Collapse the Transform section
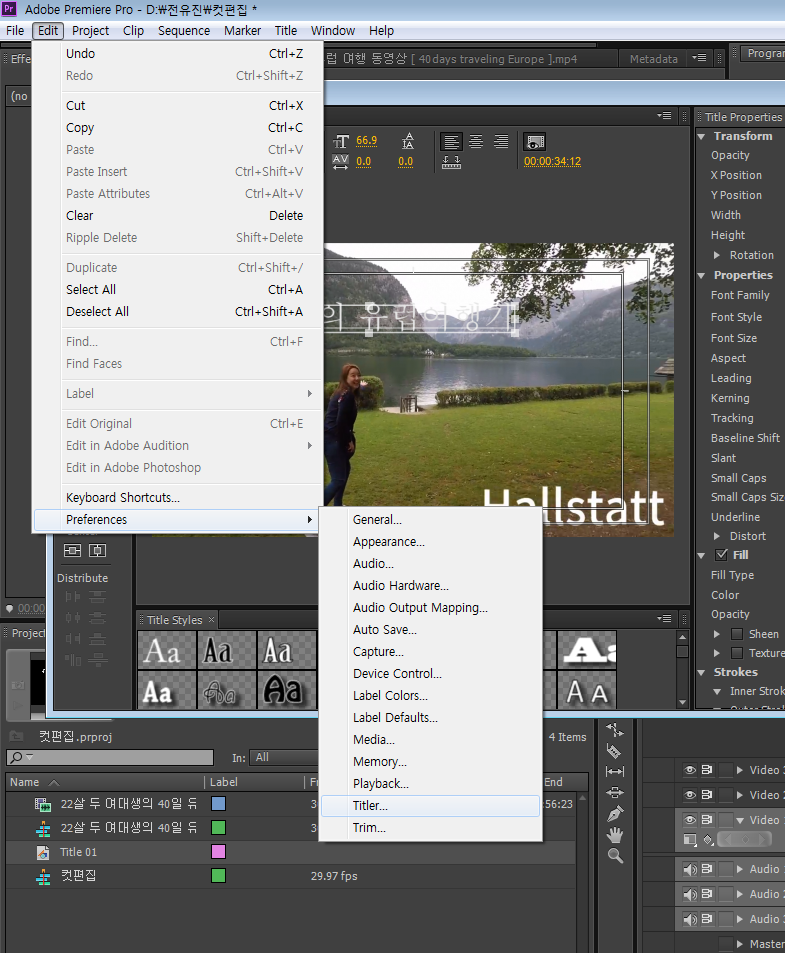This screenshot has width=785, height=953. tap(701, 136)
